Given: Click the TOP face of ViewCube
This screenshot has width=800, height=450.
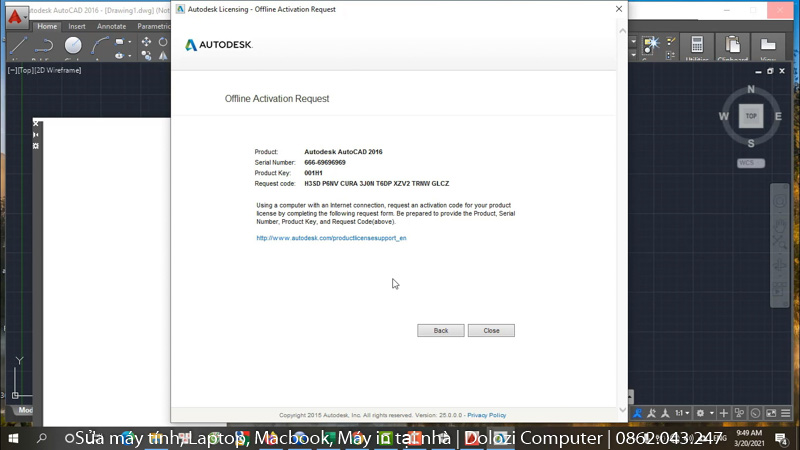Looking at the screenshot, I should [x=751, y=116].
